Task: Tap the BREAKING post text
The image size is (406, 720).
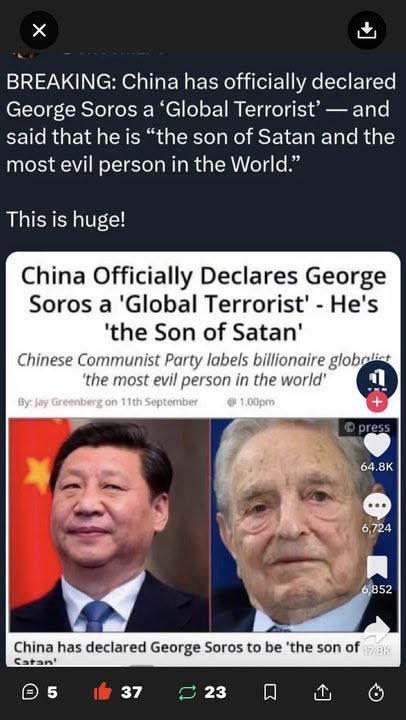Action: pyautogui.click(x=201, y=124)
